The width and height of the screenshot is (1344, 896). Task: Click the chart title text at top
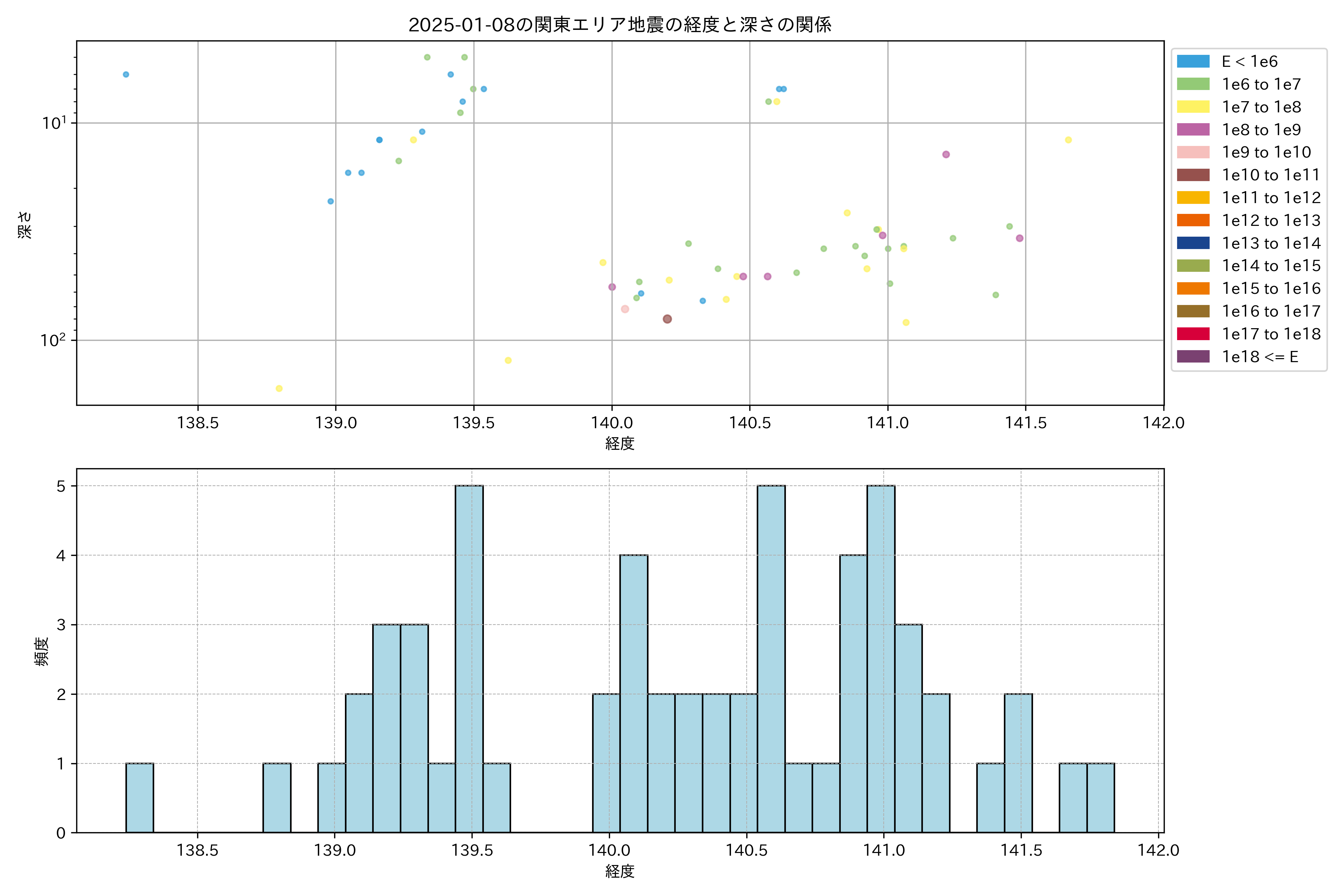[619, 25]
